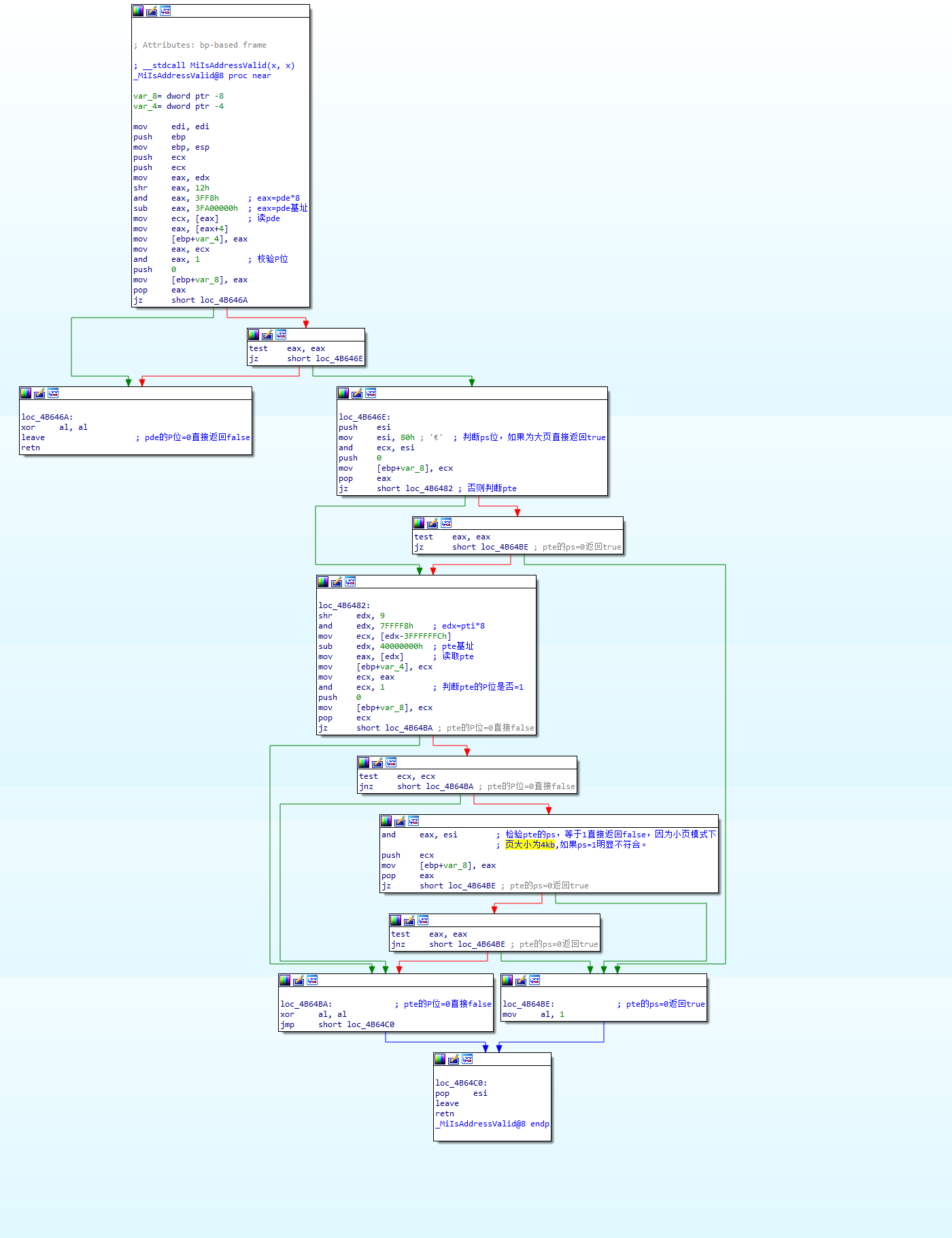Click jump target loc_4B646A in the entry block
Image resolution: width=952 pixels, height=1238 pixels.
tap(224, 300)
